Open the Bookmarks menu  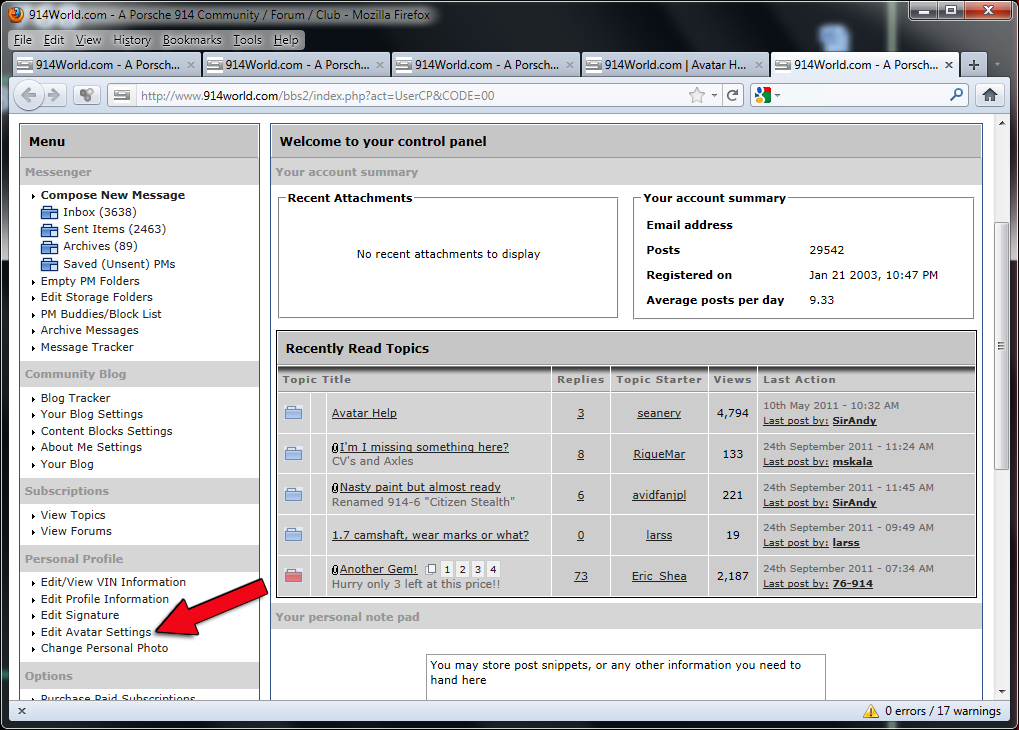[192, 40]
